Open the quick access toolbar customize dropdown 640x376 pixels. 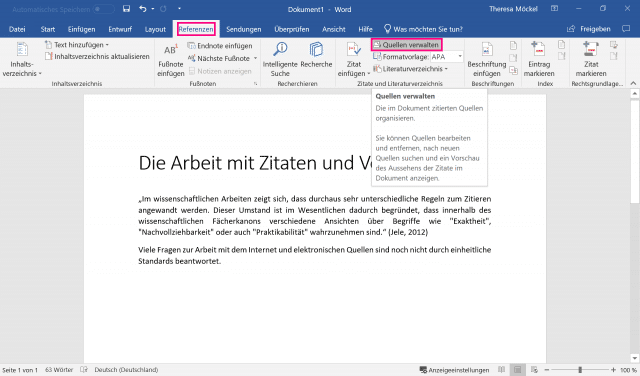(179, 9)
